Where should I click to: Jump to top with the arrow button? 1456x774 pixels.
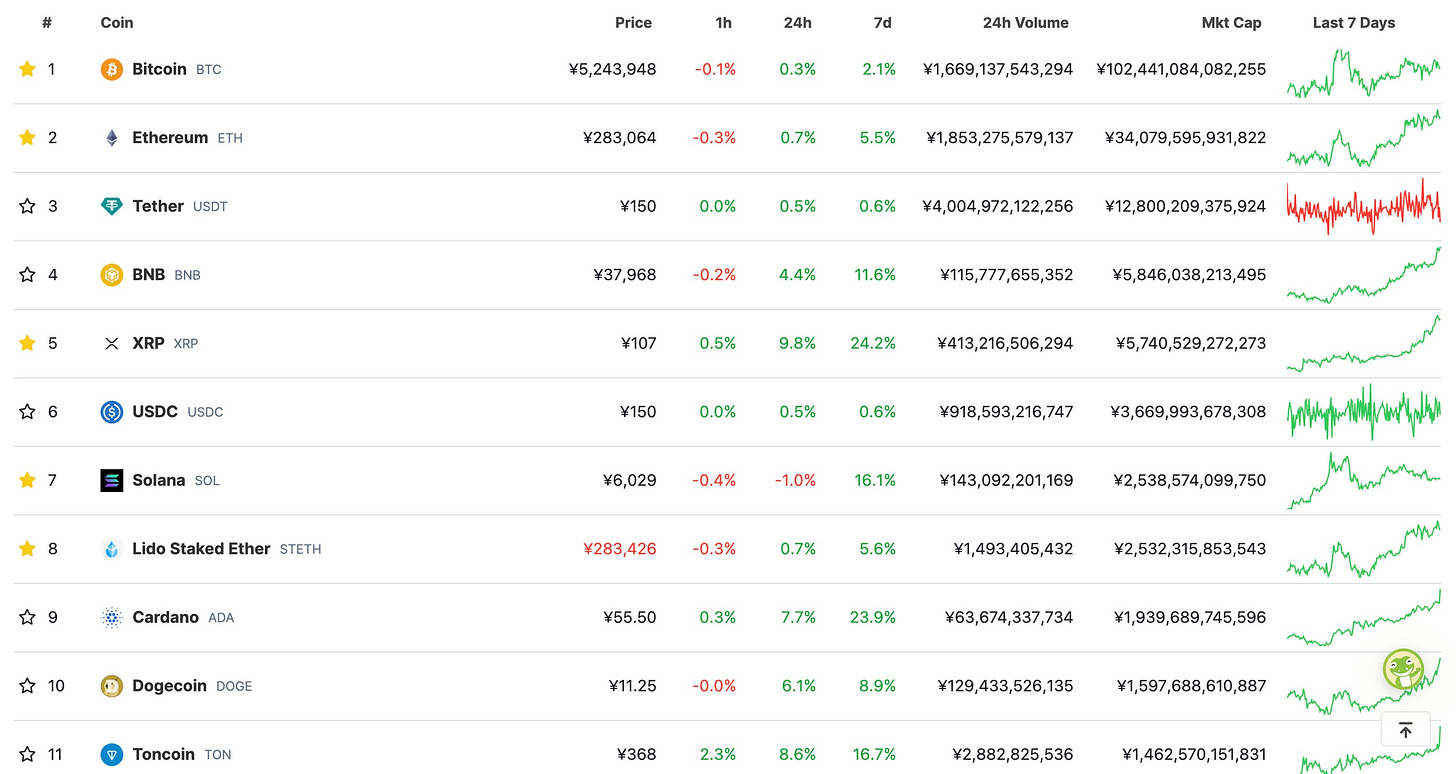(x=1405, y=730)
